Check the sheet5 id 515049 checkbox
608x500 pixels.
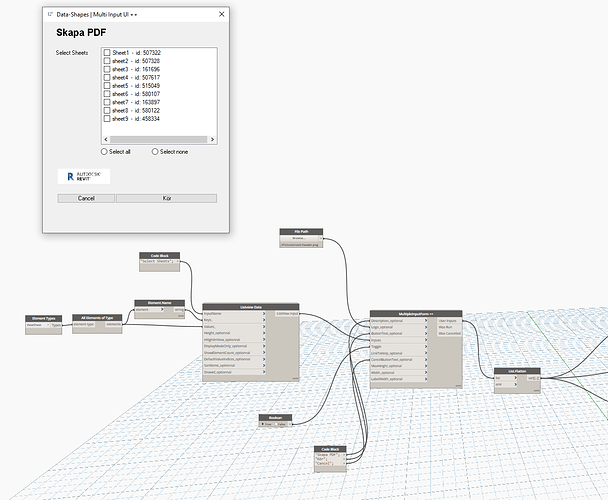107,85
